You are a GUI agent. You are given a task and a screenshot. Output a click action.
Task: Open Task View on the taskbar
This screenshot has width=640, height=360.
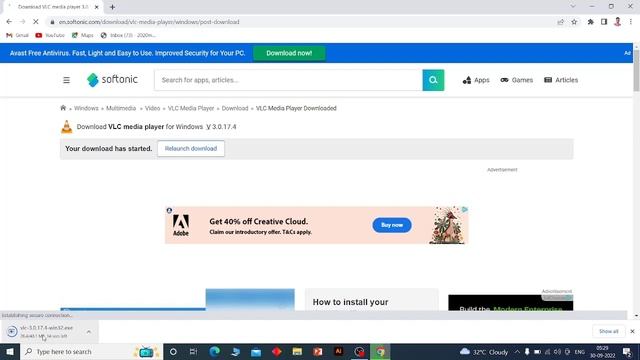[193, 351]
